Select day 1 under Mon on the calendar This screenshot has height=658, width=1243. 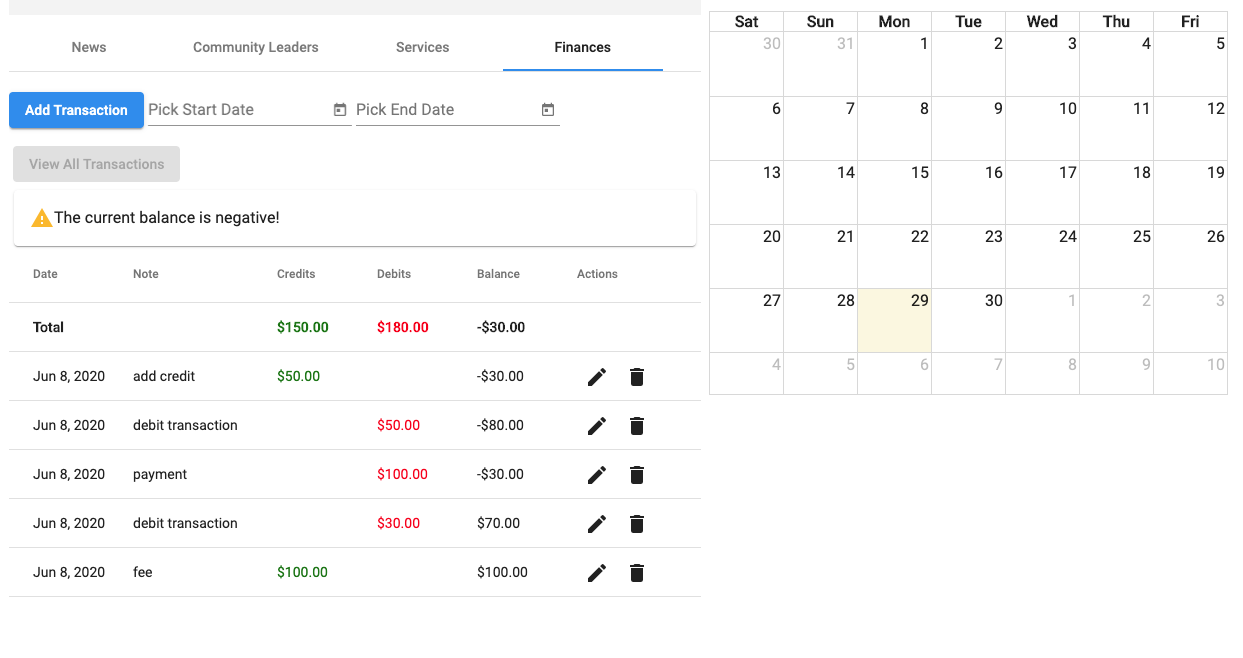pyautogui.click(x=894, y=64)
